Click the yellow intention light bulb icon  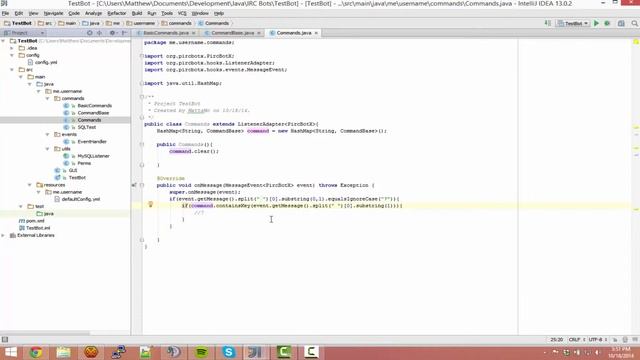[150, 204]
